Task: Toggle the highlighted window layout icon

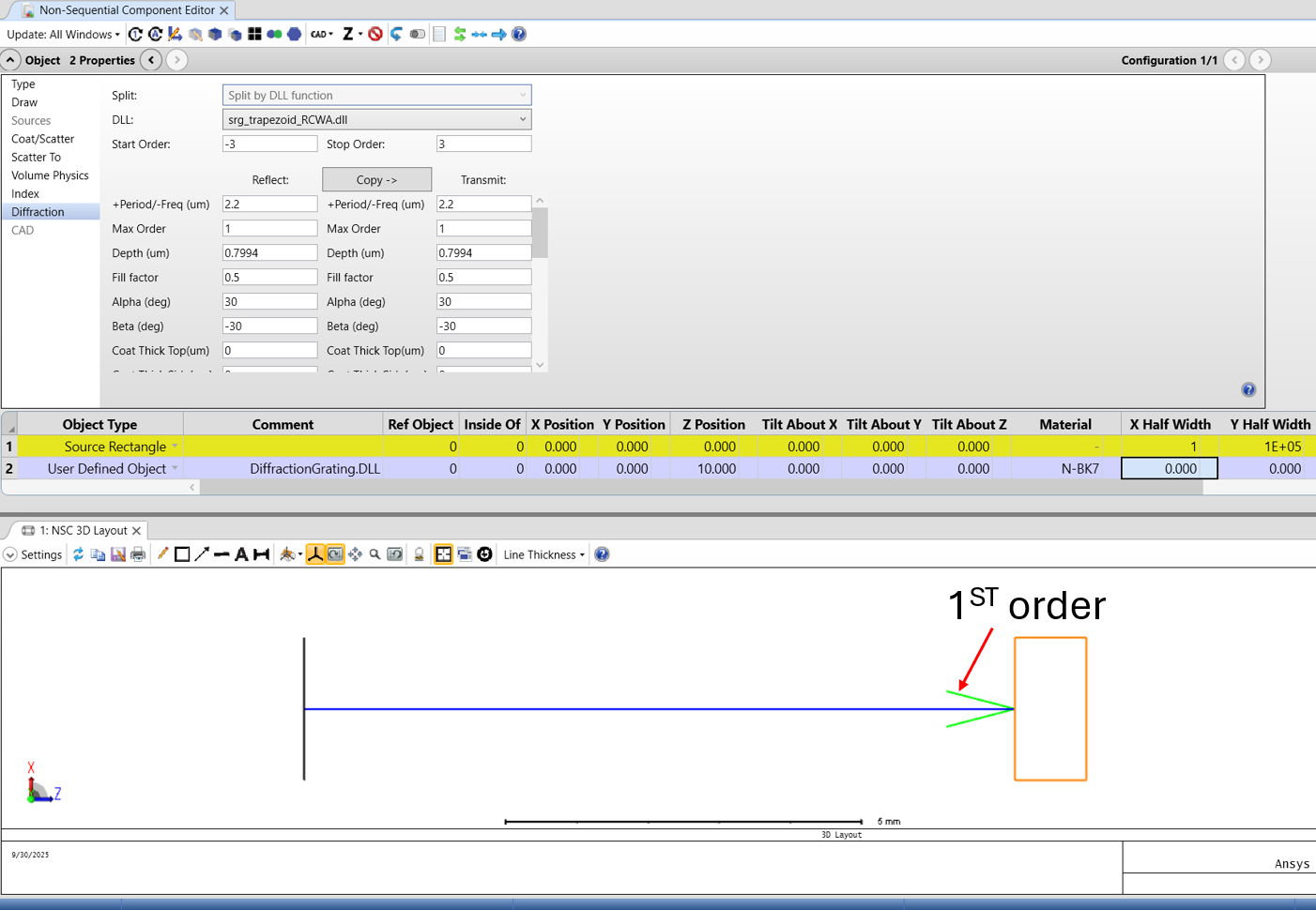Action: click(x=443, y=554)
